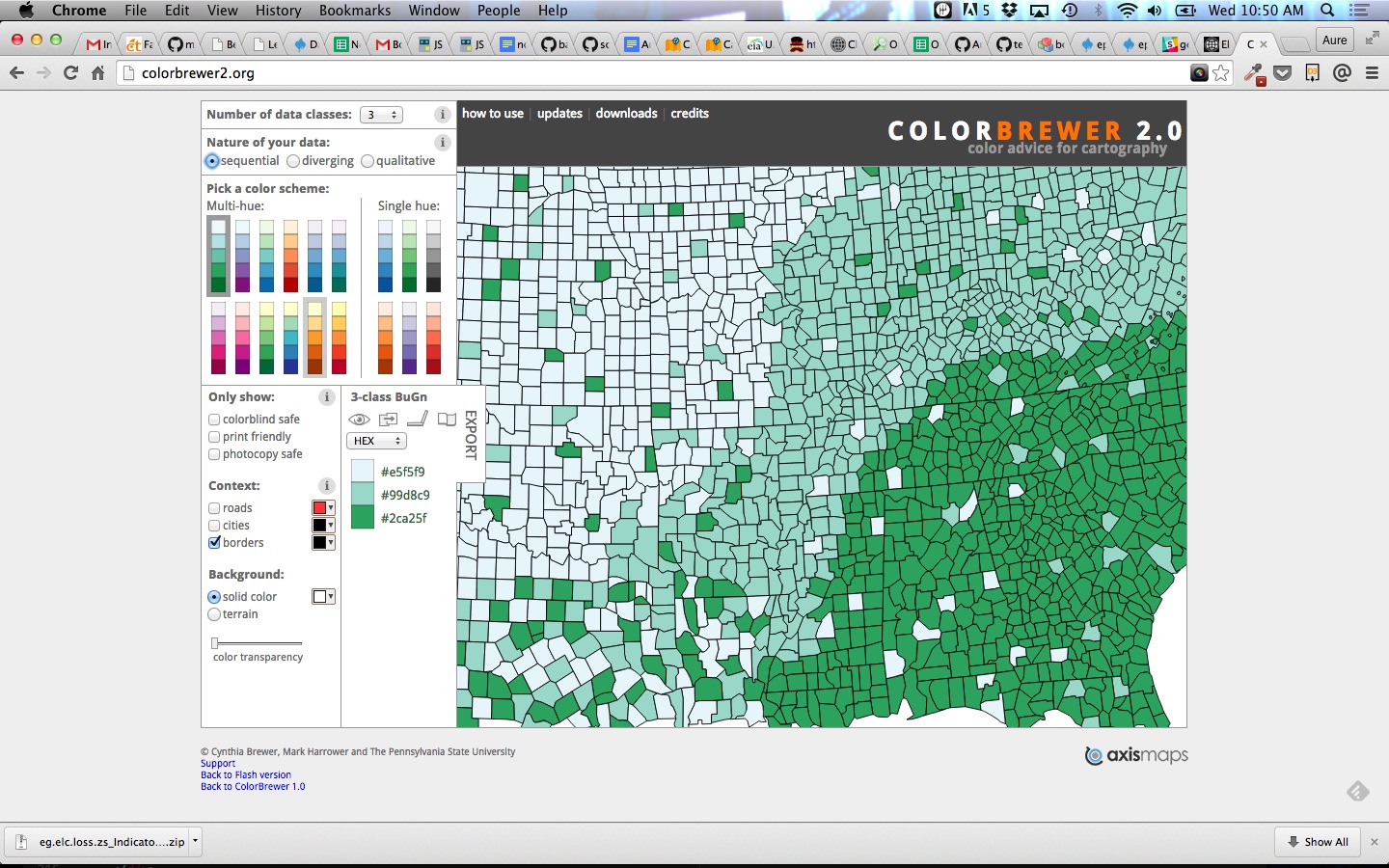Go to the browser home page icon
The width and height of the screenshot is (1389, 868).
click(97, 72)
